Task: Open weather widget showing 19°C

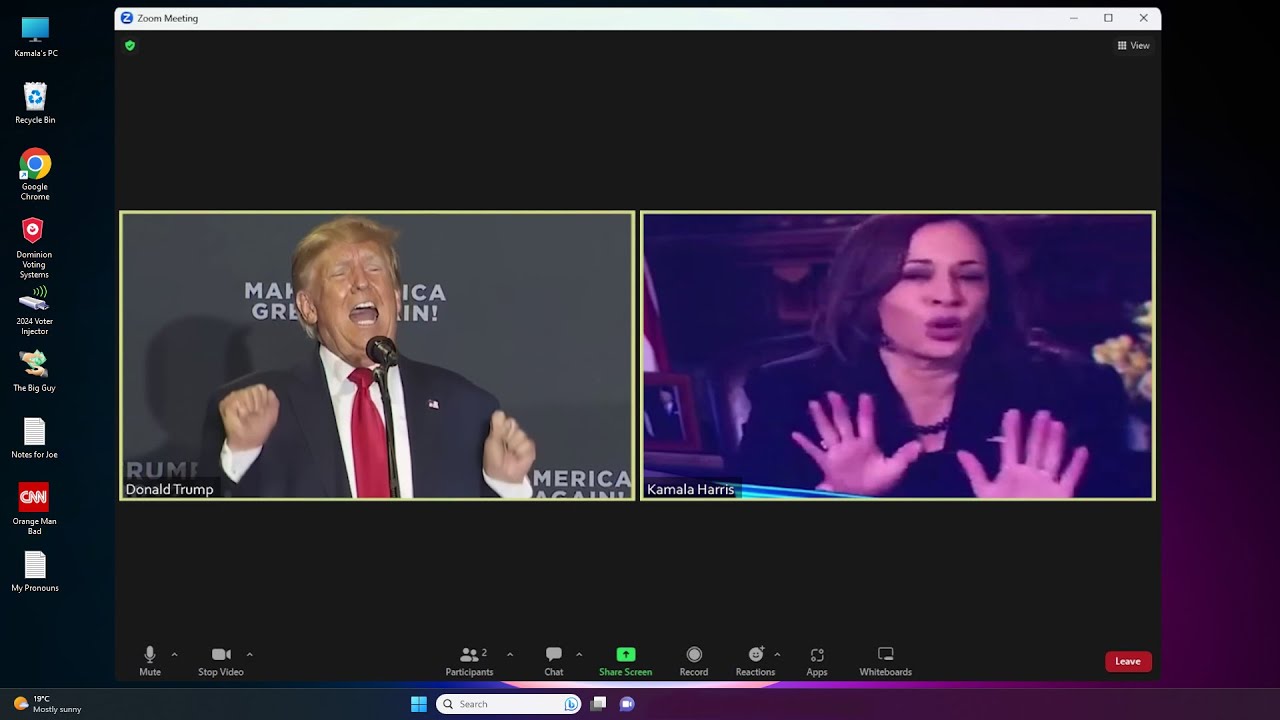Action: (47, 704)
